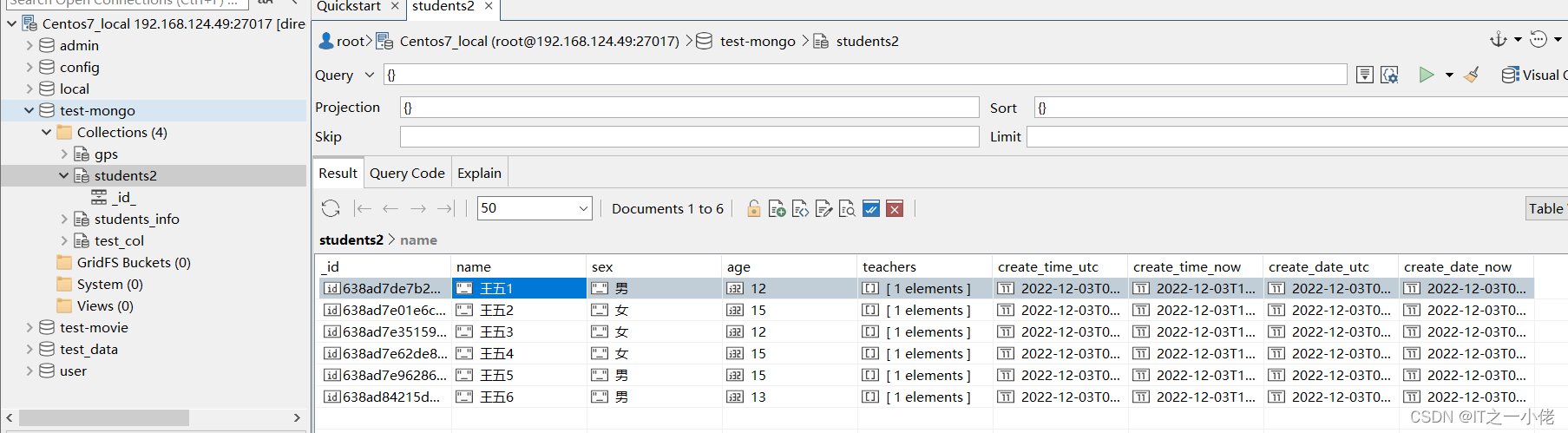Open the Query label dropdown arrow

pyautogui.click(x=370, y=75)
